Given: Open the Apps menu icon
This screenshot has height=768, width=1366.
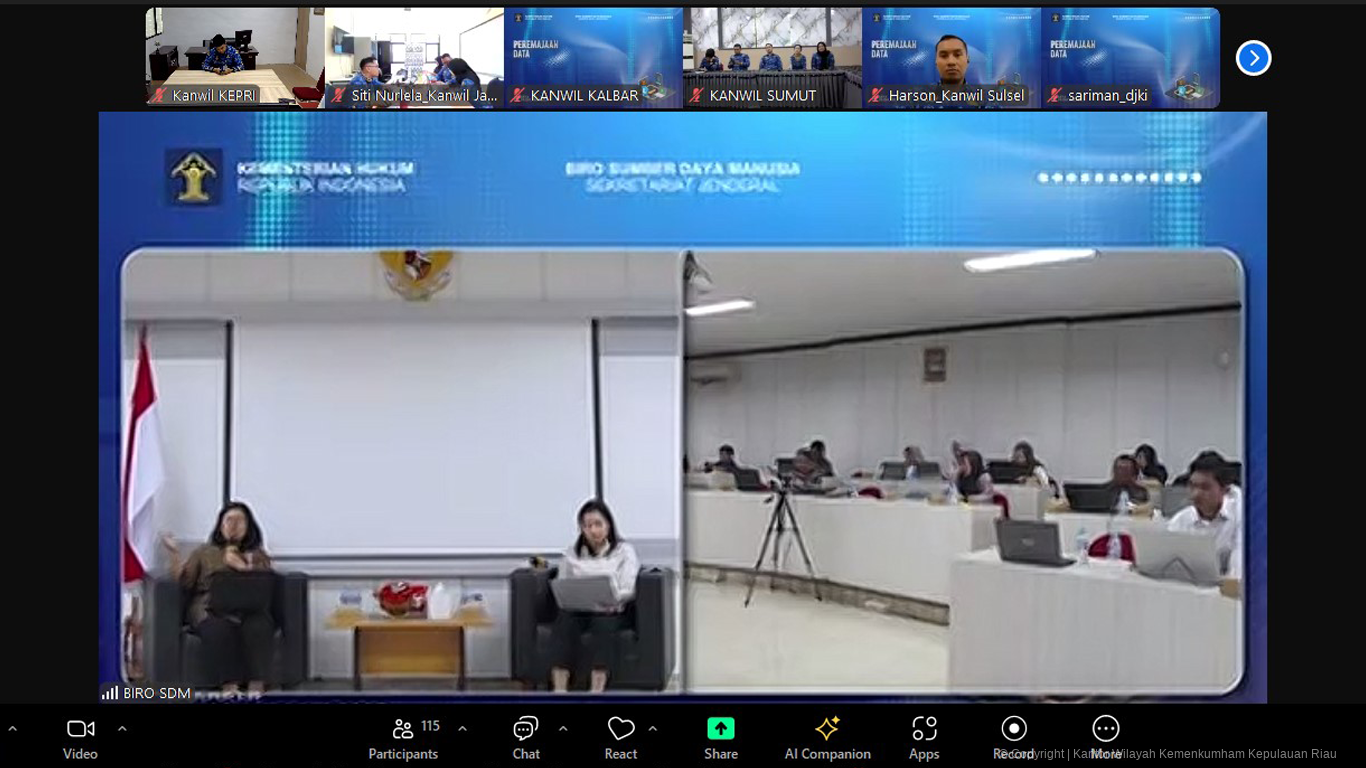Looking at the screenshot, I should tap(924, 729).
